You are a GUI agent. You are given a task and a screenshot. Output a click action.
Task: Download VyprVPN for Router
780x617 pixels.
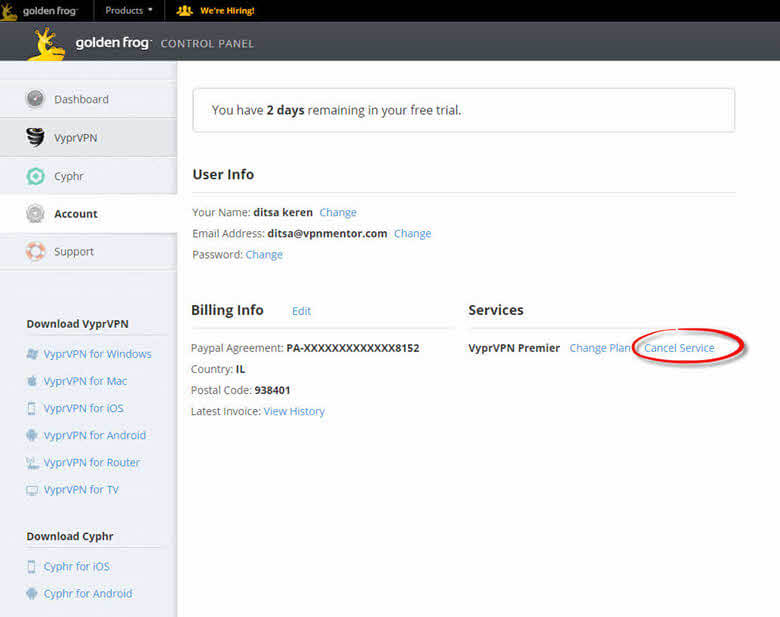[92, 463]
